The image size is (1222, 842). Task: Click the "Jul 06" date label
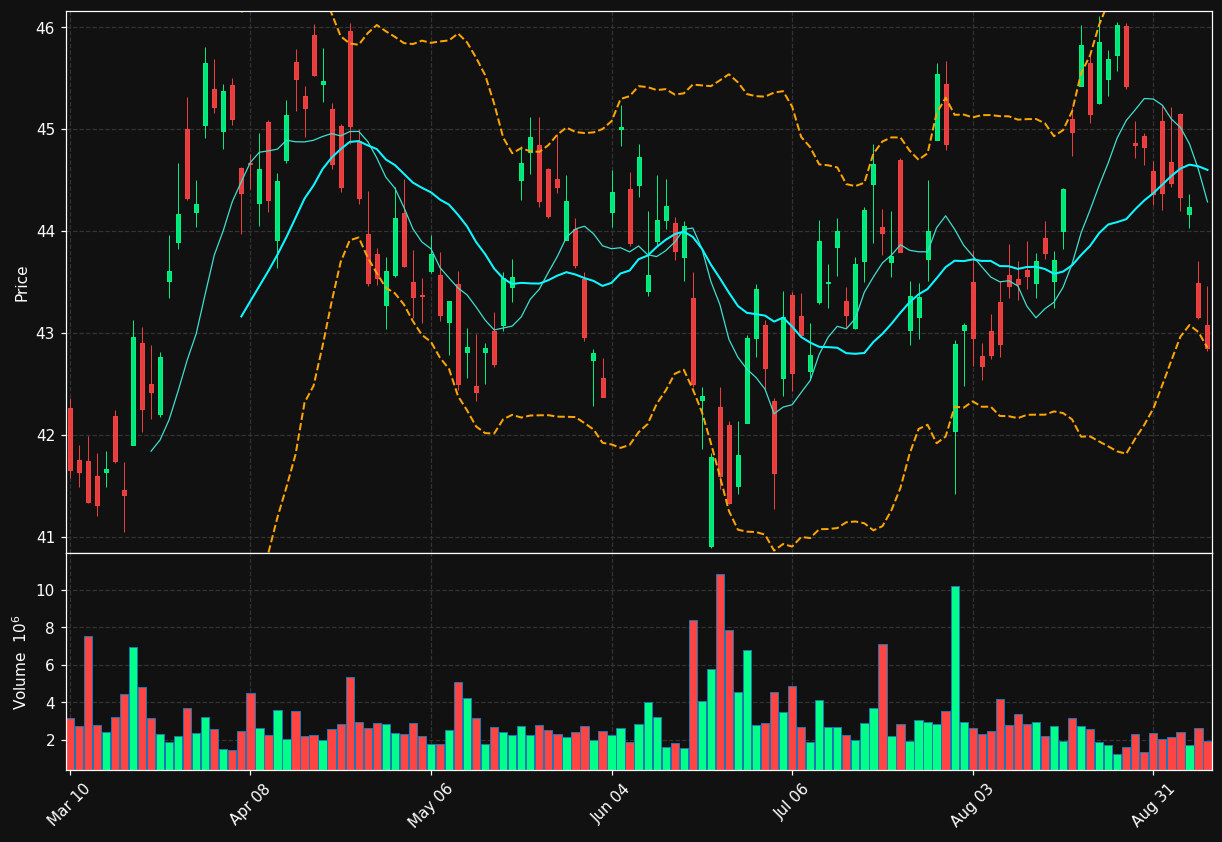pos(791,803)
